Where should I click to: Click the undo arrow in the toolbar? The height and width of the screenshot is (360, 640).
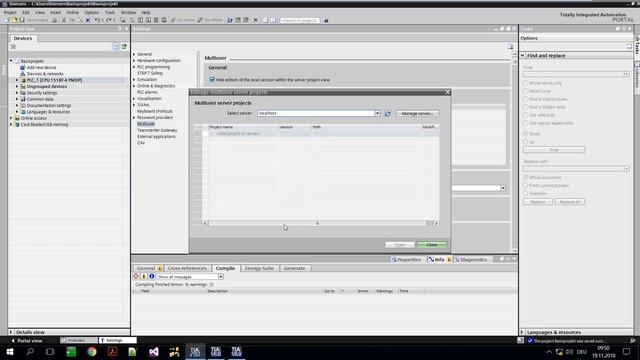[x=97, y=20]
